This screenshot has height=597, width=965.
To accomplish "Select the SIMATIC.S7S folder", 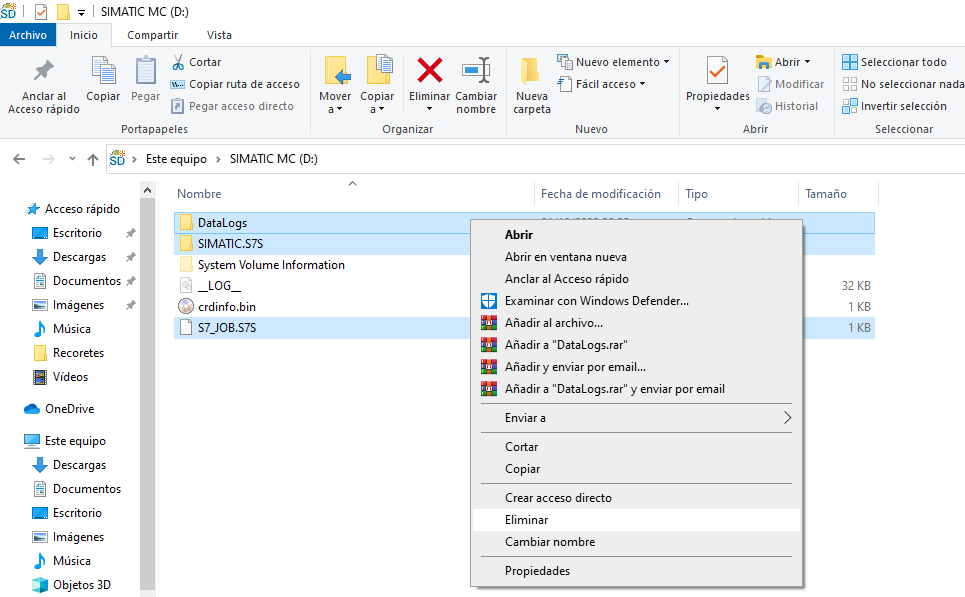I will 230,244.
